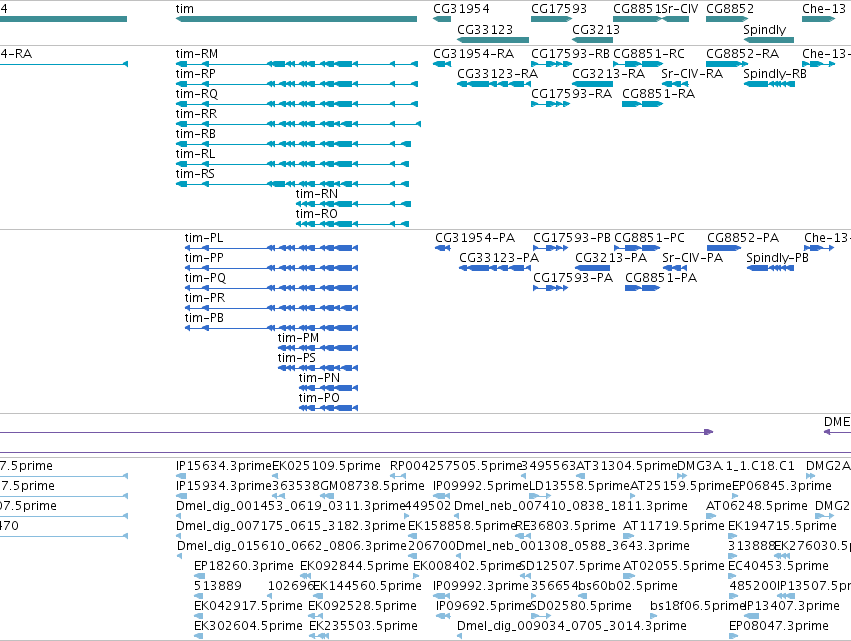The height and width of the screenshot is (641, 851).
Task: Select the CG3213-RA transcript label
Action: [608, 74]
